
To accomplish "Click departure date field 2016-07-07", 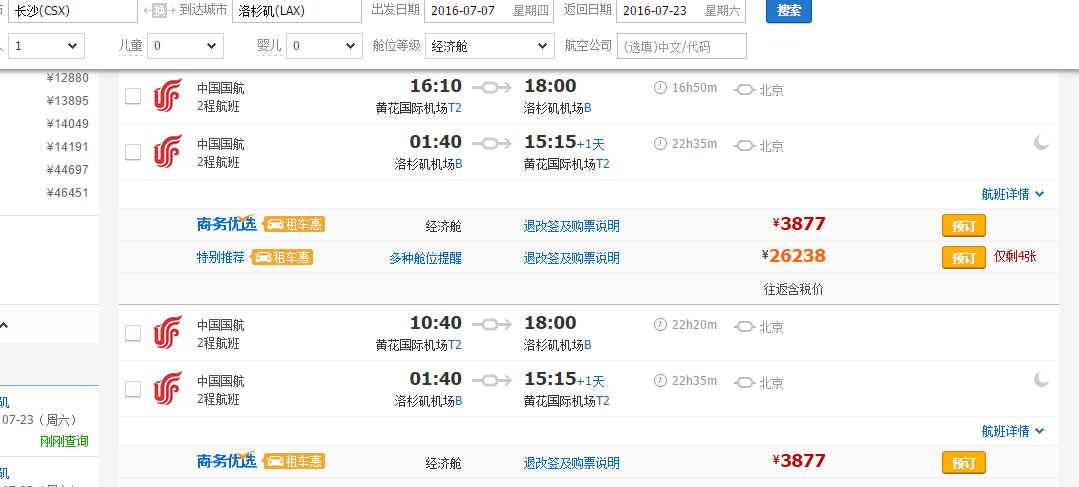I will 489,11.
